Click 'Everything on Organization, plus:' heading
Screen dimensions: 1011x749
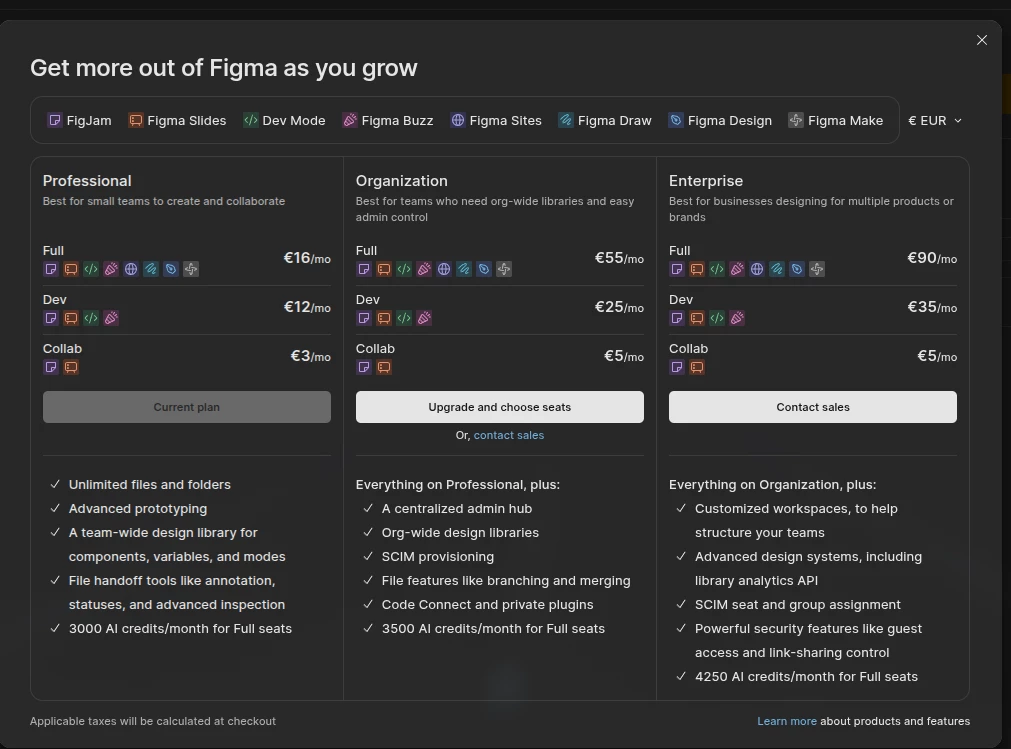pos(772,485)
